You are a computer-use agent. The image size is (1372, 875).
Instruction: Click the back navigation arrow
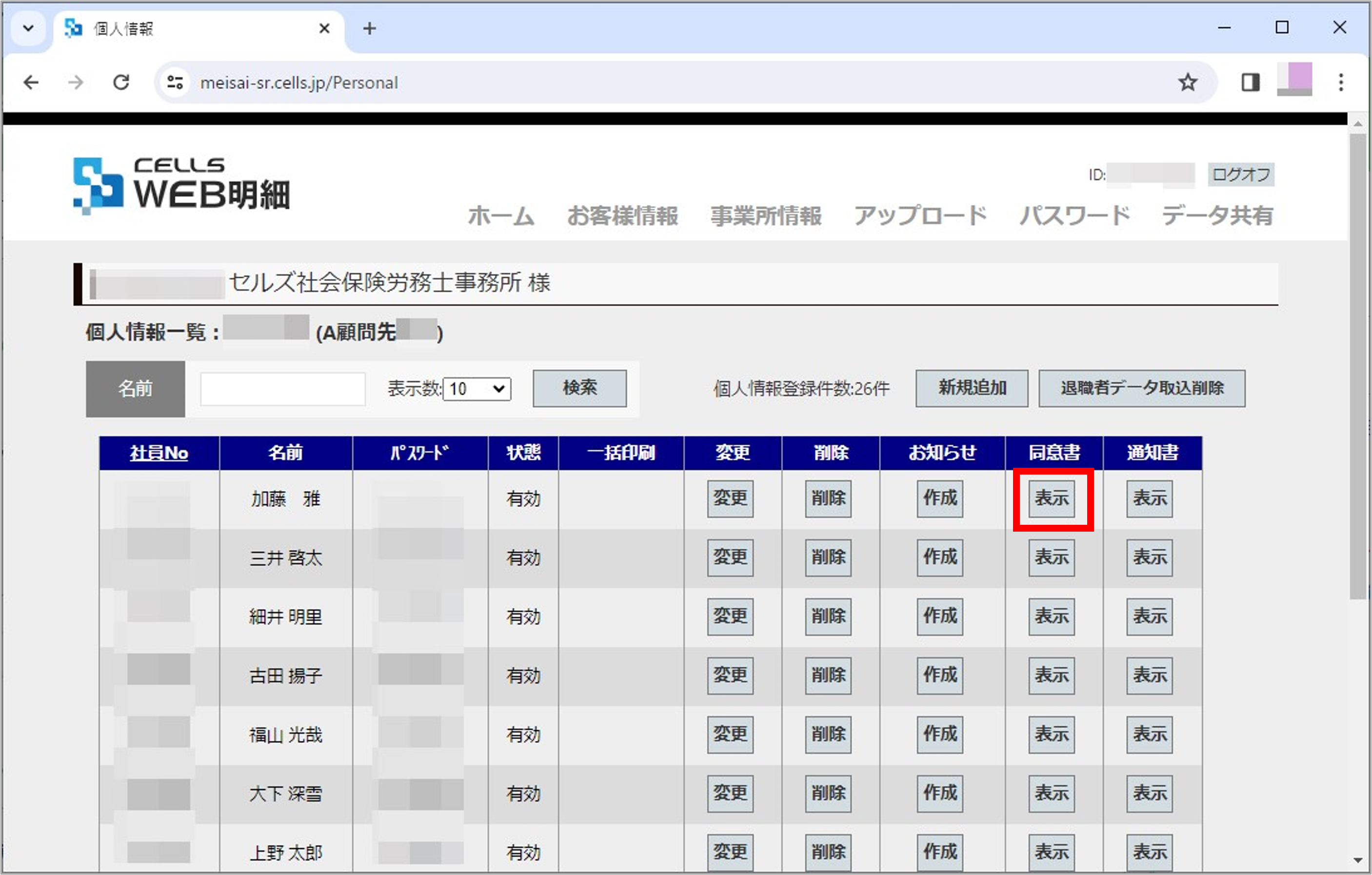(31, 82)
